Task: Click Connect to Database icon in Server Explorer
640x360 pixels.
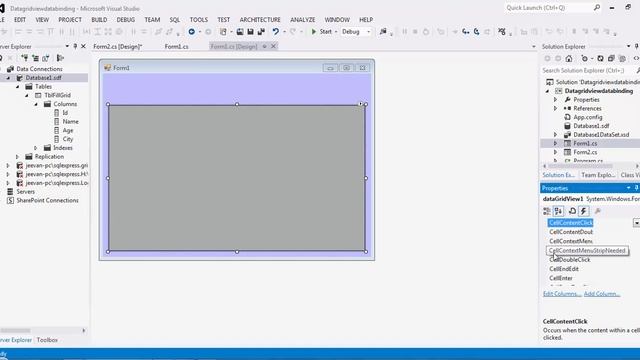Action: [24, 58]
